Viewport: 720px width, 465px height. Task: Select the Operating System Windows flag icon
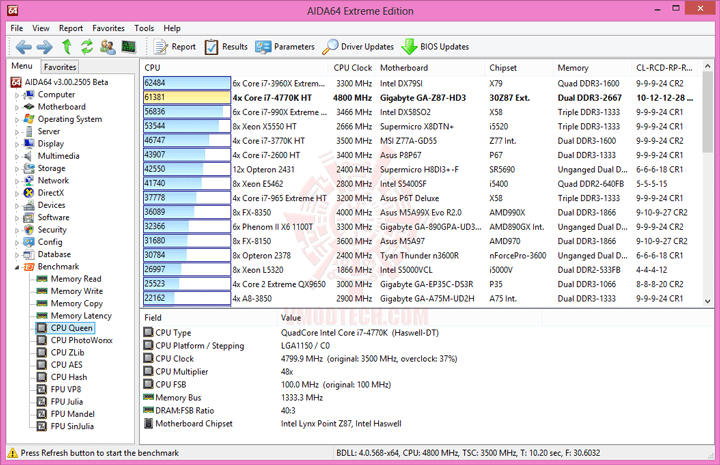pyautogui.click(x=29, y=119)
